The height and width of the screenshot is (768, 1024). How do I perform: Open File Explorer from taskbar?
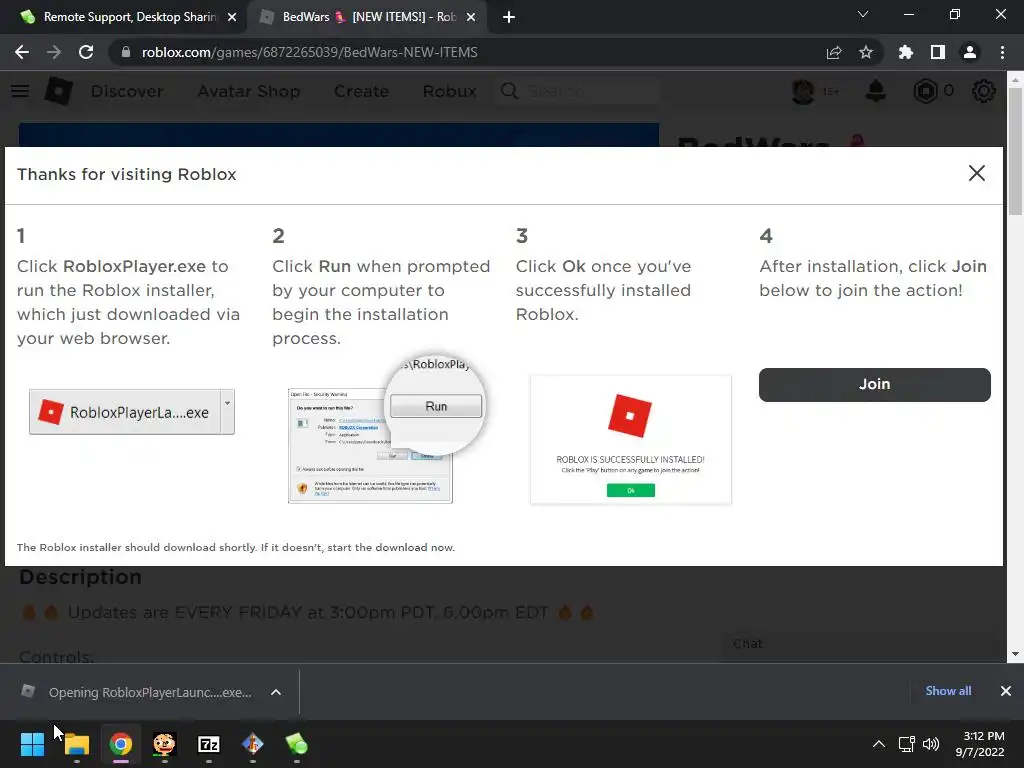(76, 744)
